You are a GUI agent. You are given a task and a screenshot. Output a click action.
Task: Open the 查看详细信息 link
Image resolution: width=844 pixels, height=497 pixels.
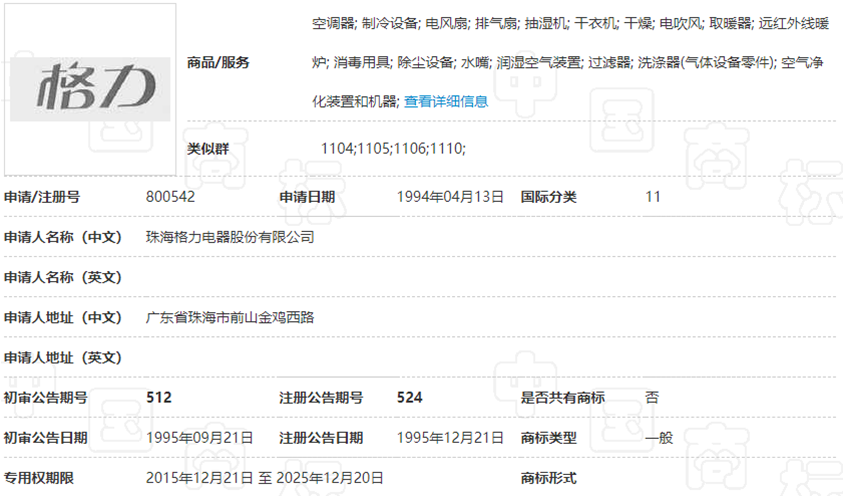(445, 101)
